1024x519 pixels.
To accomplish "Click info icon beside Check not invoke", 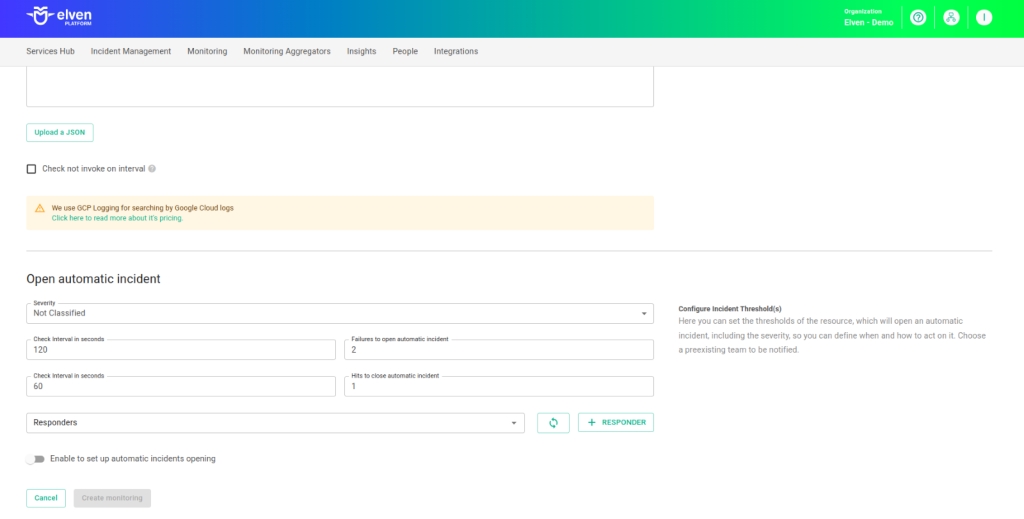I will click(152, 169).
